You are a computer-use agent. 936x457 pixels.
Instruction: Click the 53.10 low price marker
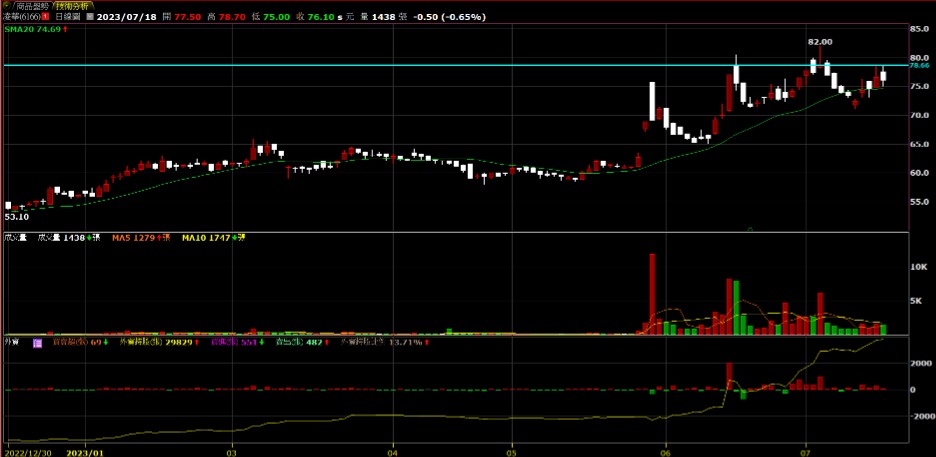16,216
